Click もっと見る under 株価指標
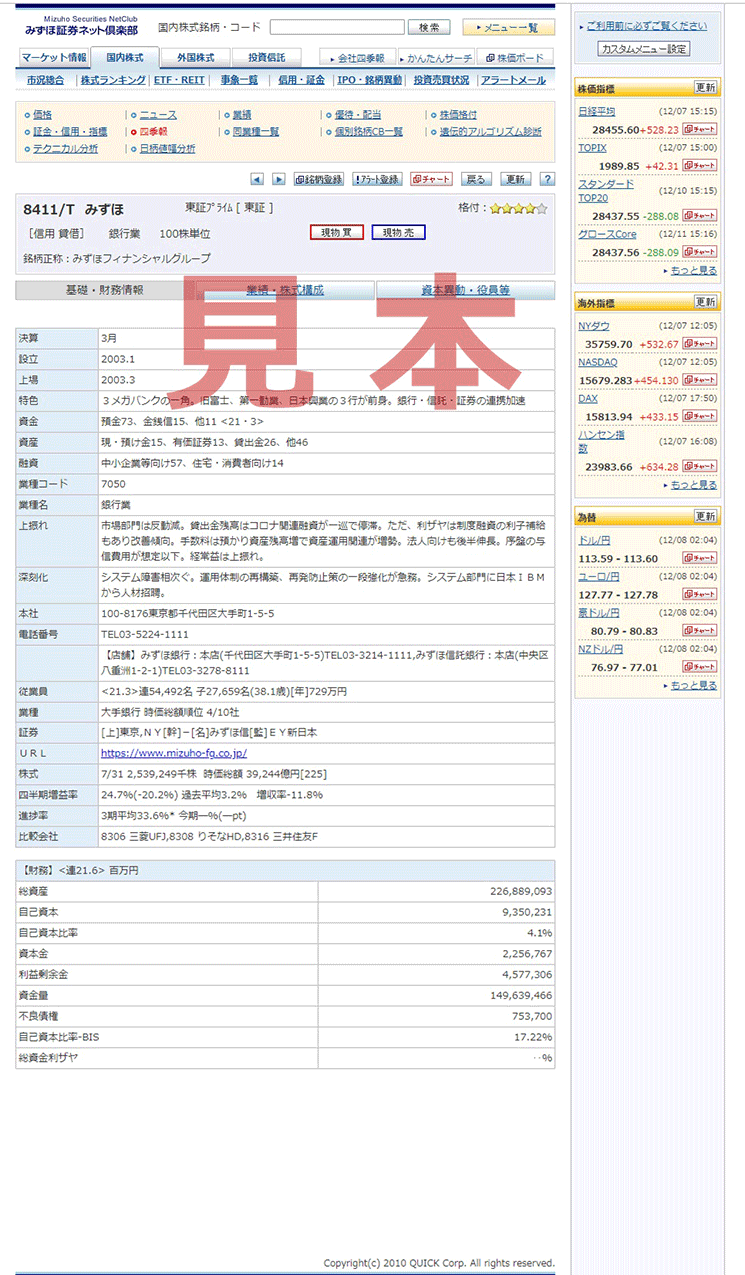This screenshot has width=745, height=1275. click(x=693, y=271)
